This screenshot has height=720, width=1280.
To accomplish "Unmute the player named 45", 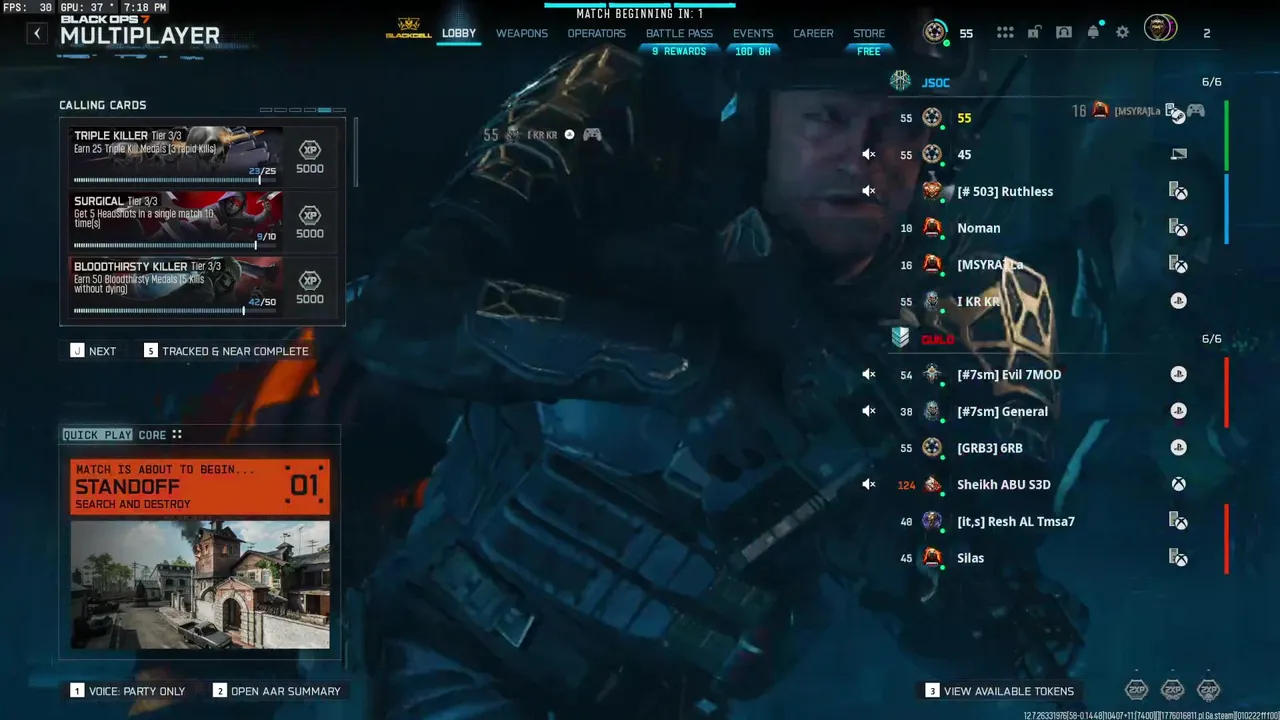I will 869,154.
